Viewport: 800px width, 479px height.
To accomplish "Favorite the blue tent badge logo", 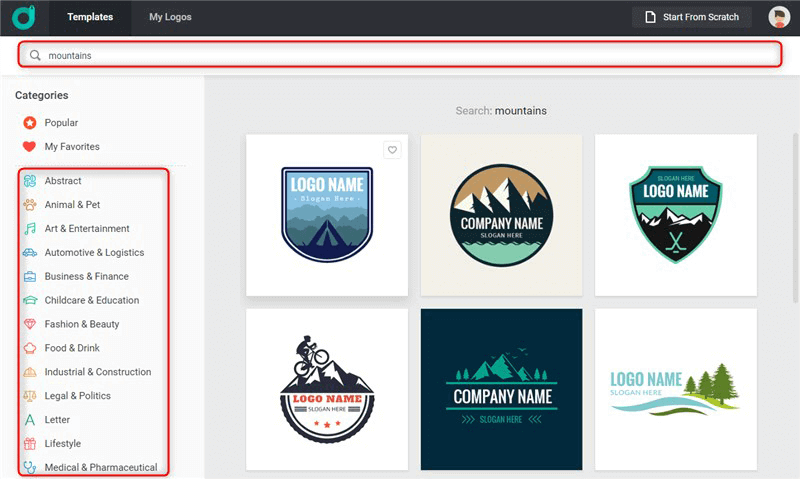I will coord(393,150).
